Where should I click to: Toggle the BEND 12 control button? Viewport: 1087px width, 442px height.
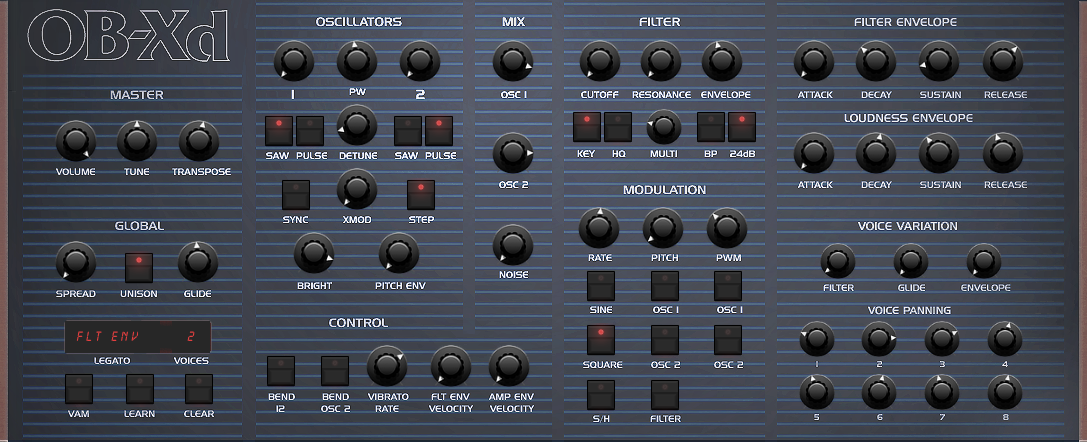(281, 371)
